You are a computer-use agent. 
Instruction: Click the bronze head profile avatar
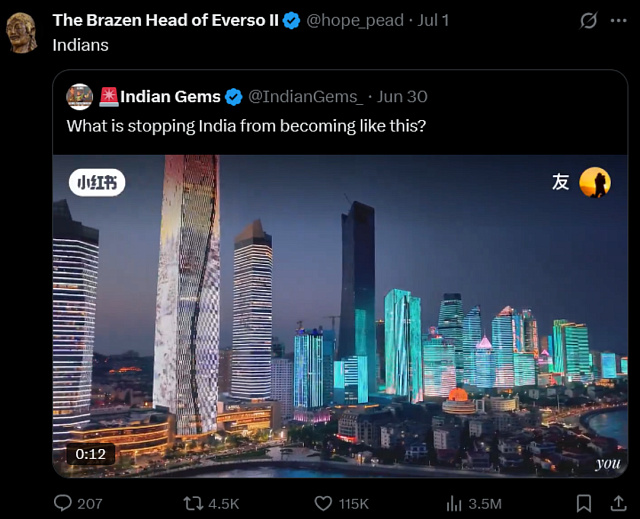[22, 33]
